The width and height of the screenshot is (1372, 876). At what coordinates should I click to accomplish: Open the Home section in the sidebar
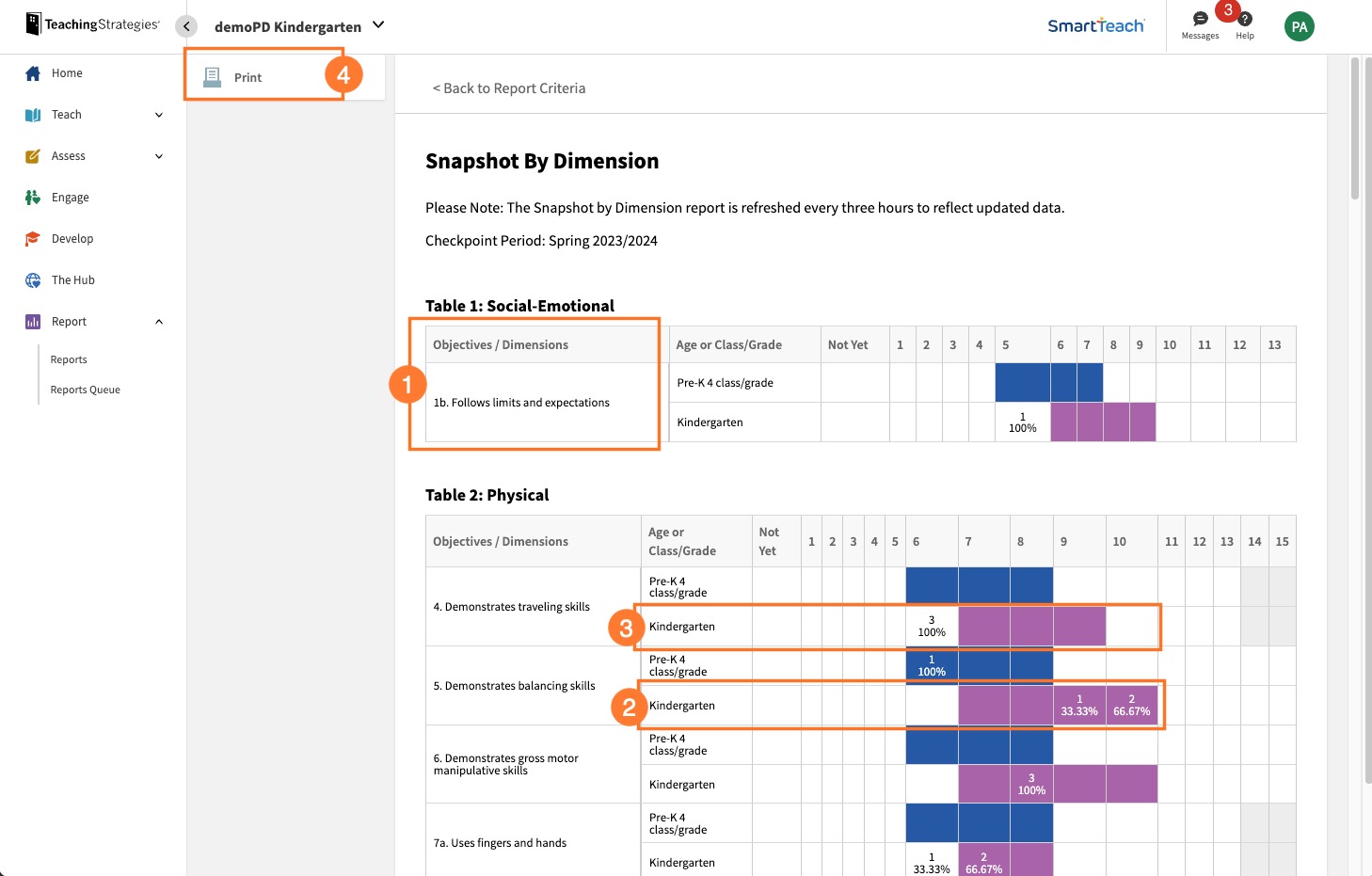(x=31, y=72)
